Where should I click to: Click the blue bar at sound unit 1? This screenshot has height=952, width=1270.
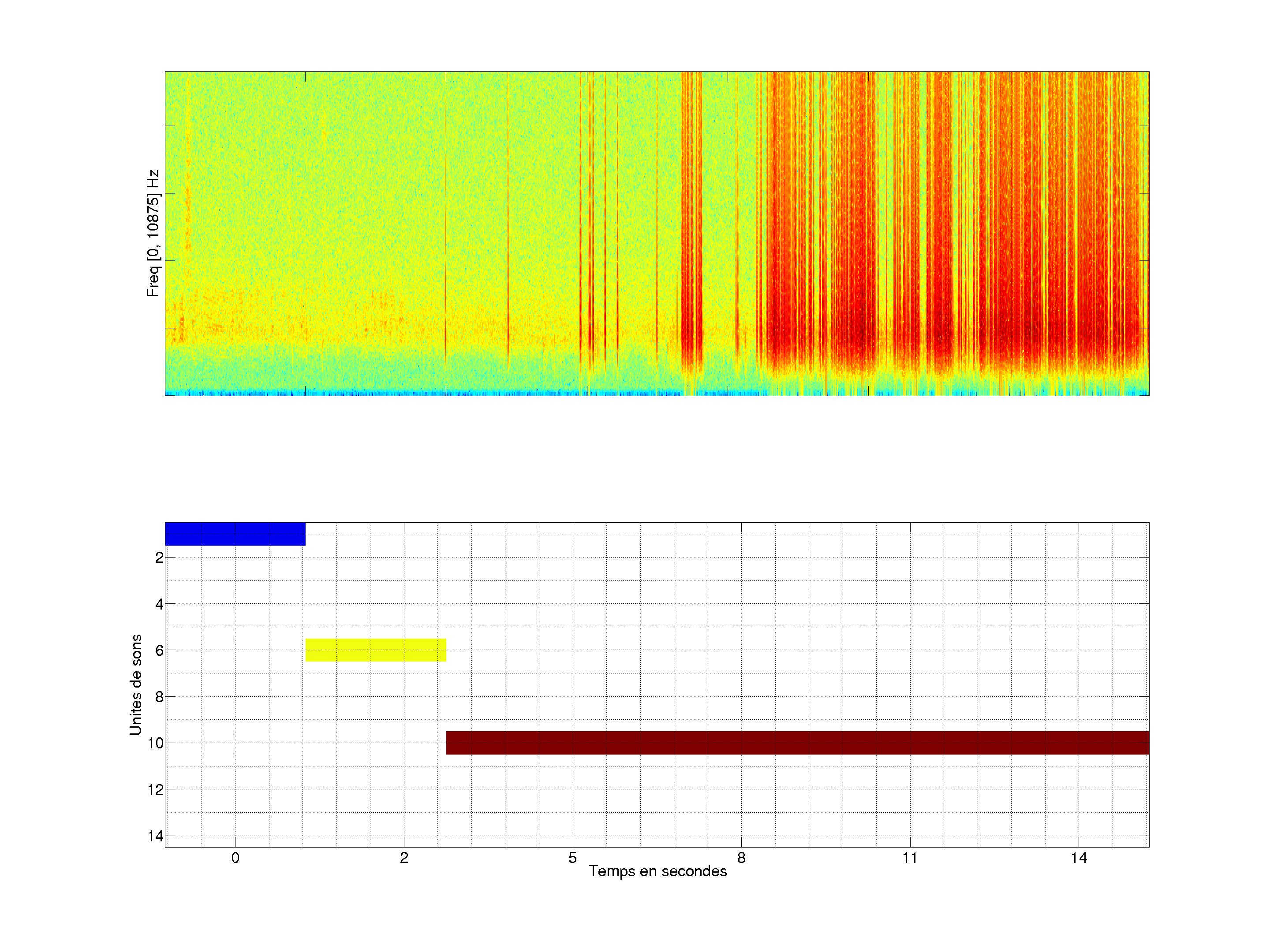[235, 534]
